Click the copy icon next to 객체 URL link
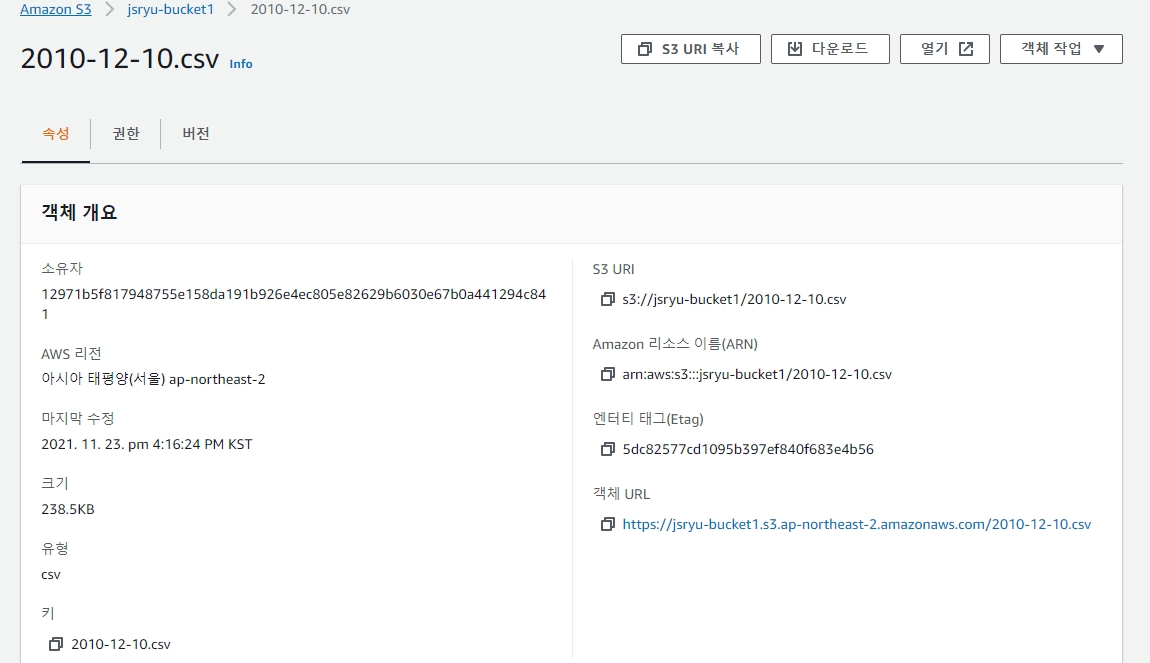The height and width of the screenshot is (663, 1150). tap(607, 525)
